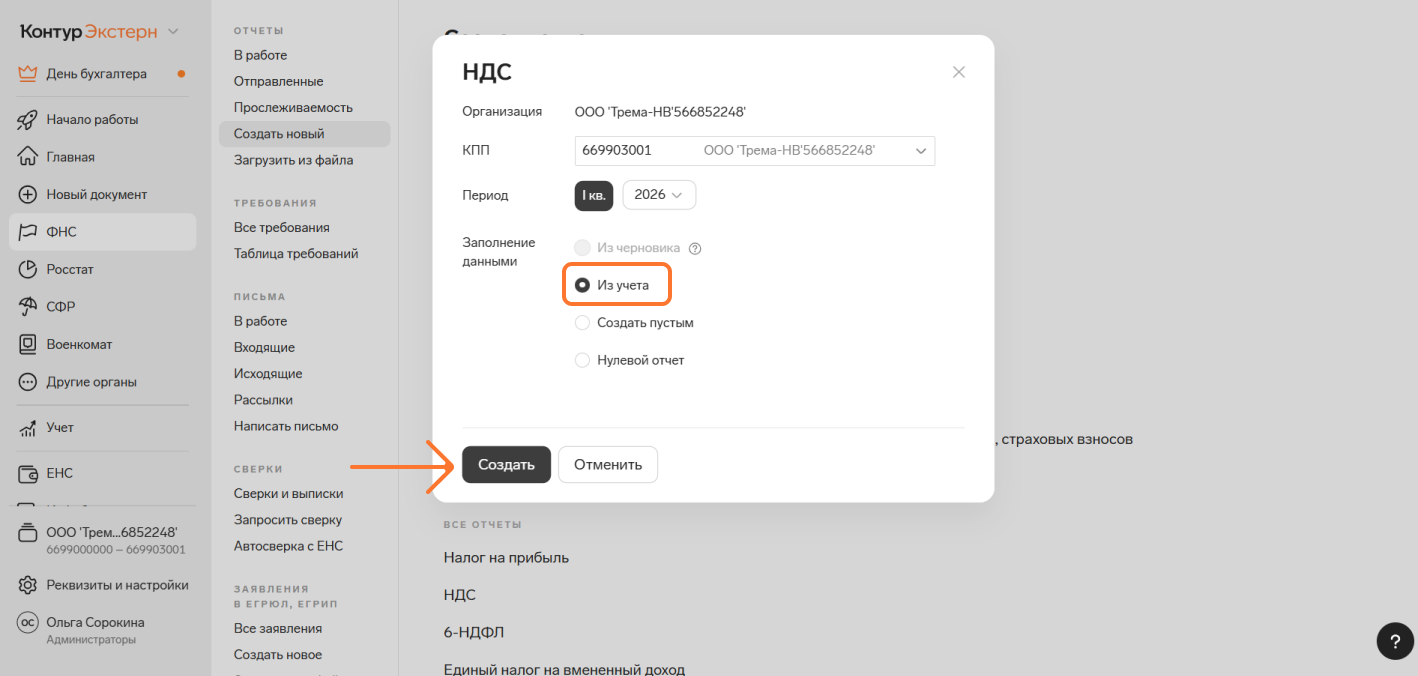Image resolution: width=1418 pixels, height=676 pixels.
Task: Open the 2026 year dropdown
Action: [659, 195]
